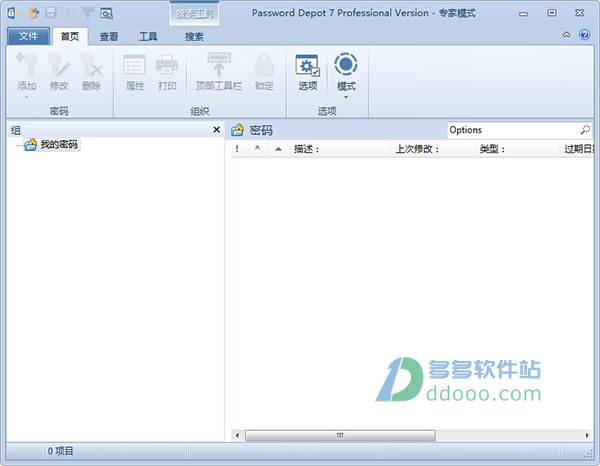Click the scrollbar right arrow
Screen dimensions: 600x466
587,435
